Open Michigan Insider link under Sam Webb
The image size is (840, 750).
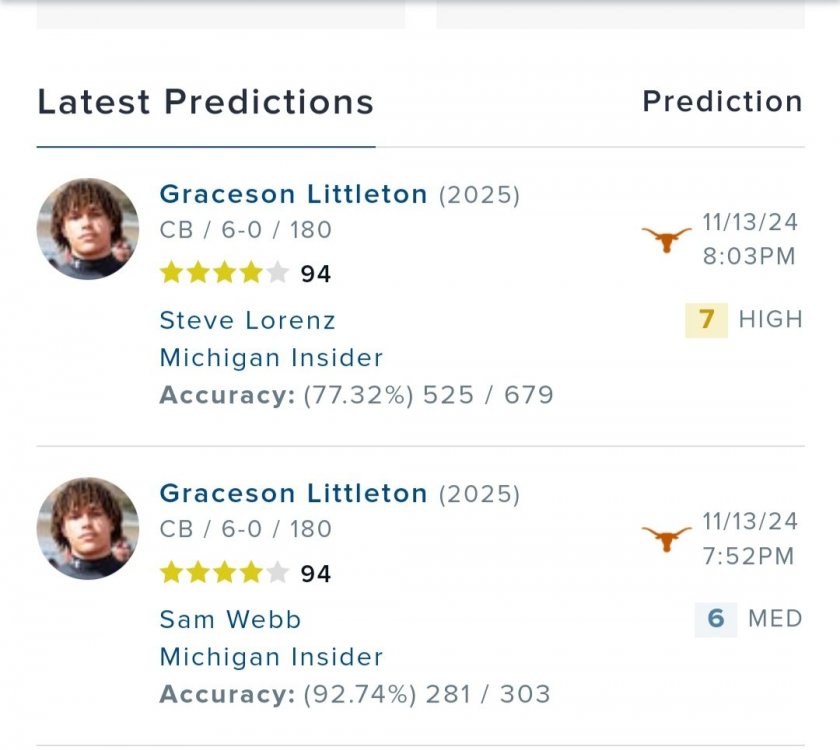[x=271, y=657]
